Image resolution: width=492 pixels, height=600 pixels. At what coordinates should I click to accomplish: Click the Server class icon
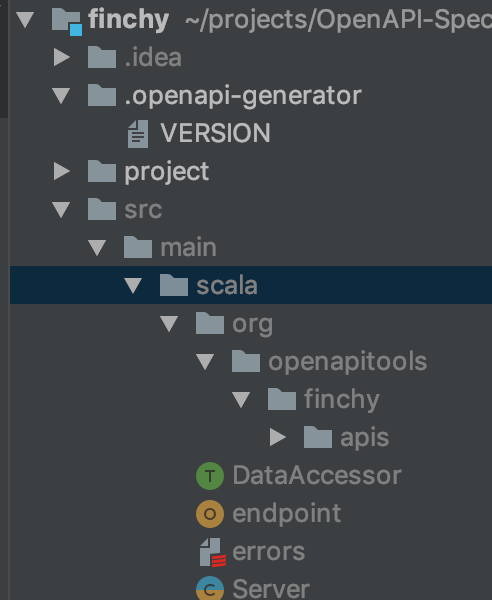[210, 588]
